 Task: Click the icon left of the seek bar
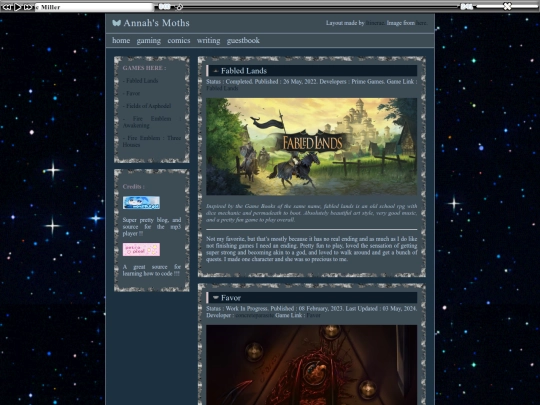pos(164,7)
